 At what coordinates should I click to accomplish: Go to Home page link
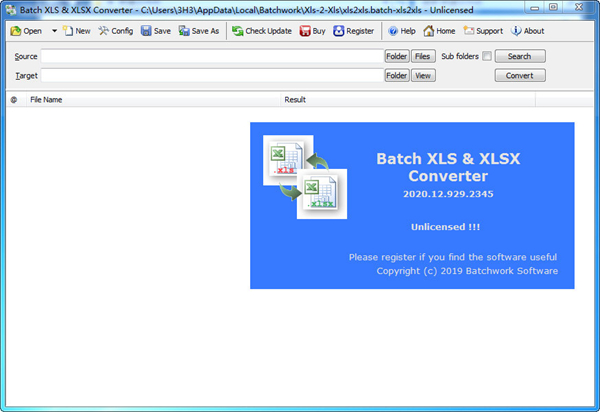tap(439, 31)
